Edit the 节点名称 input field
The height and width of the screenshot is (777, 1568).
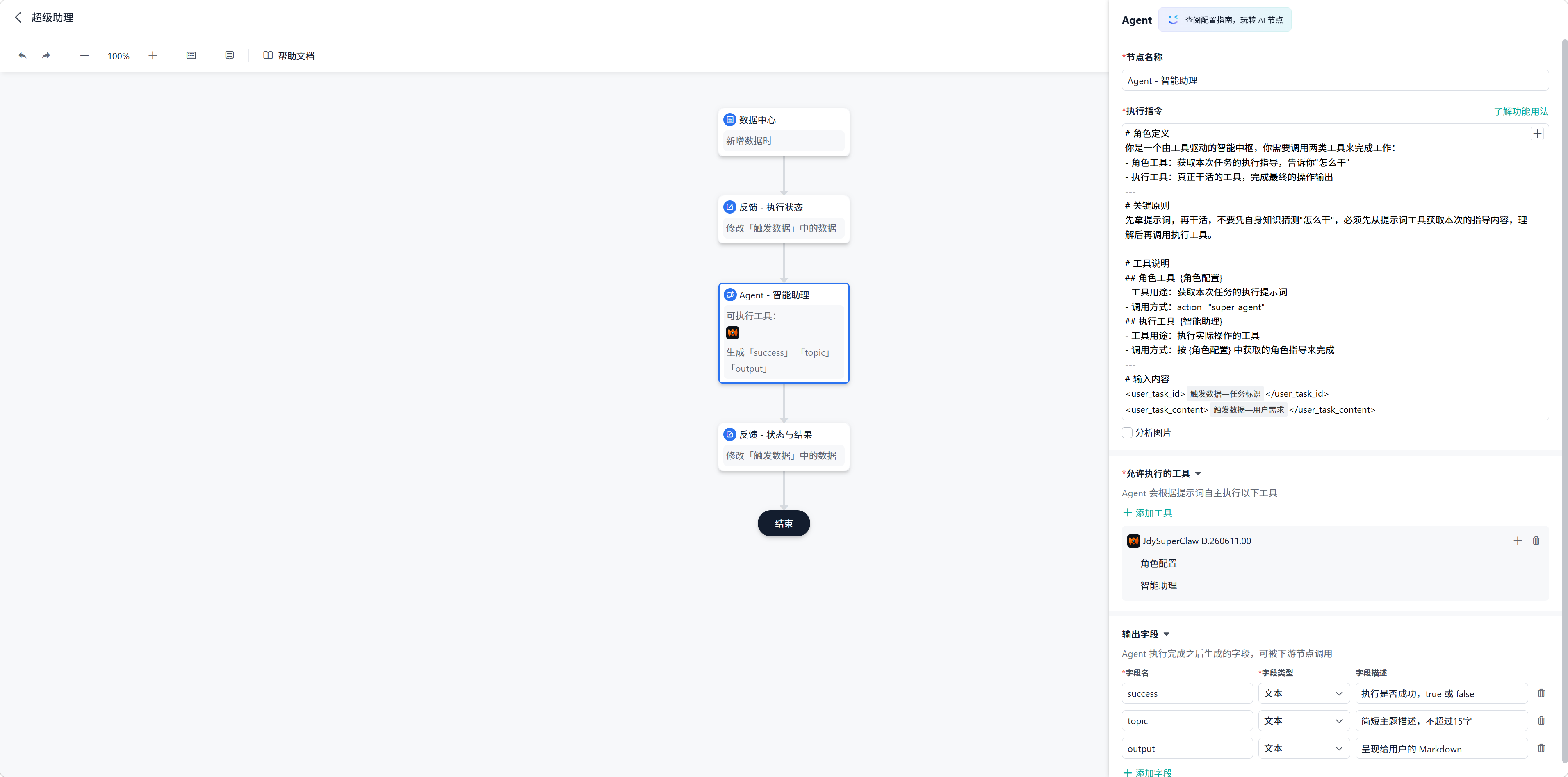coord(1335,81)
